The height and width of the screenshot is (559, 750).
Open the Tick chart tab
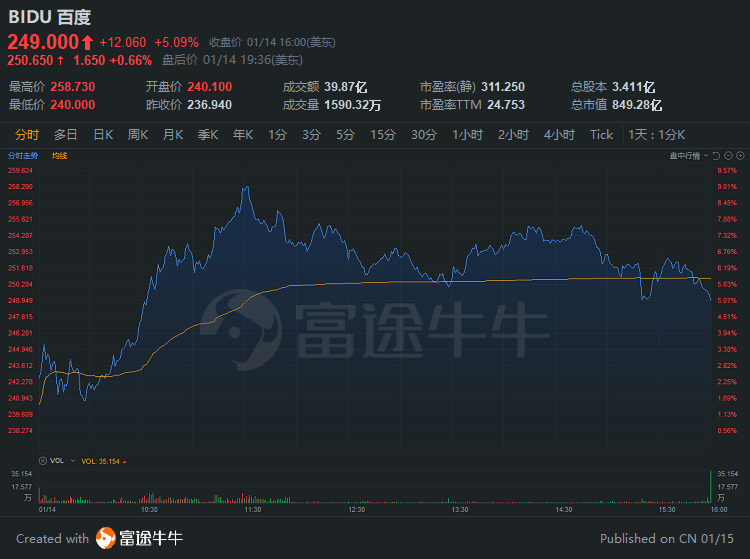(x=601, y=135)
